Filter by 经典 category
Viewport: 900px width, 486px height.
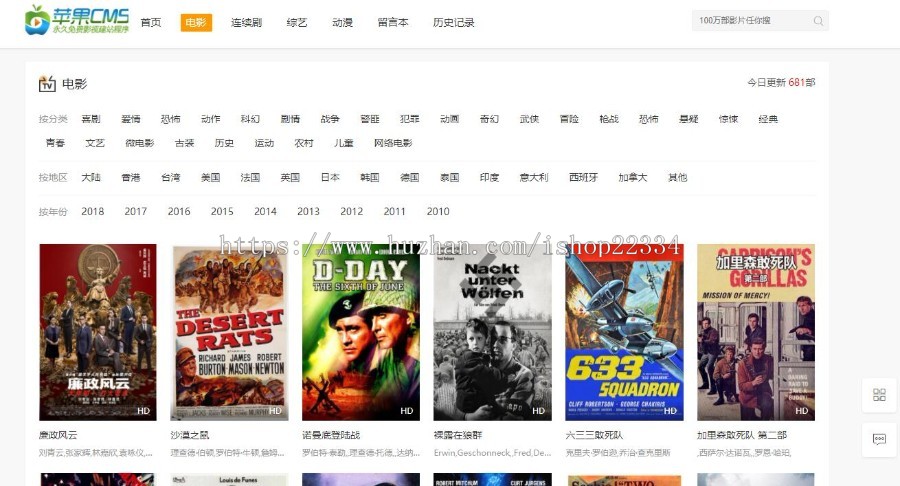[768, 119]
